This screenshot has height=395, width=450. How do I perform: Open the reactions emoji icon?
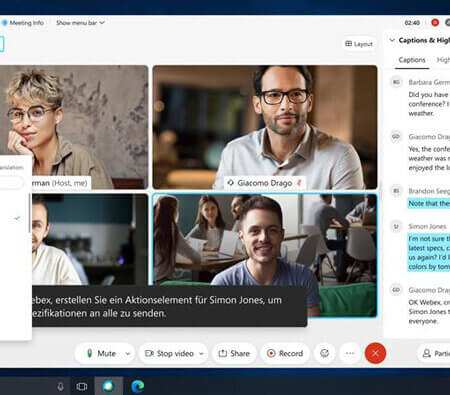(x=324, y=353)
